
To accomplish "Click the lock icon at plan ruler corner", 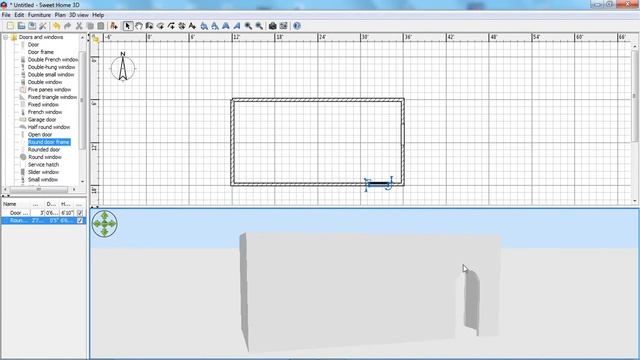I will (x=96, y=39).
